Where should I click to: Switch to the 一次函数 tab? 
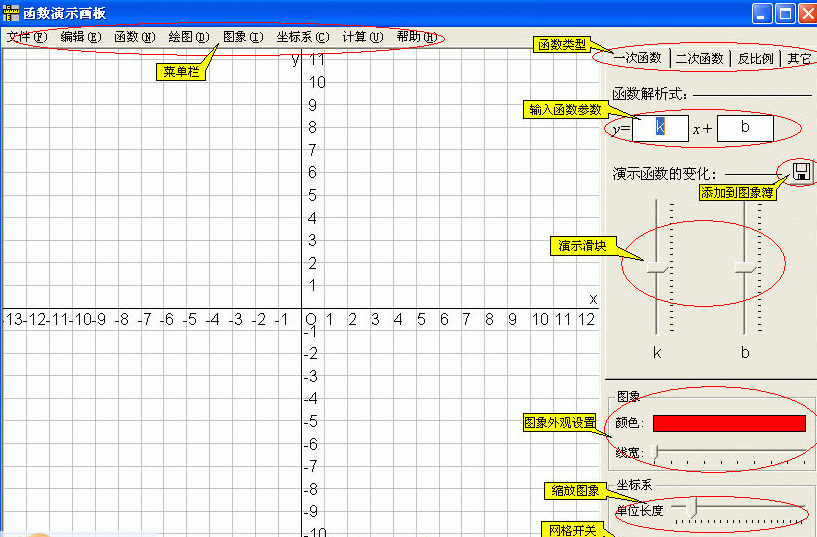coord(638,58)
